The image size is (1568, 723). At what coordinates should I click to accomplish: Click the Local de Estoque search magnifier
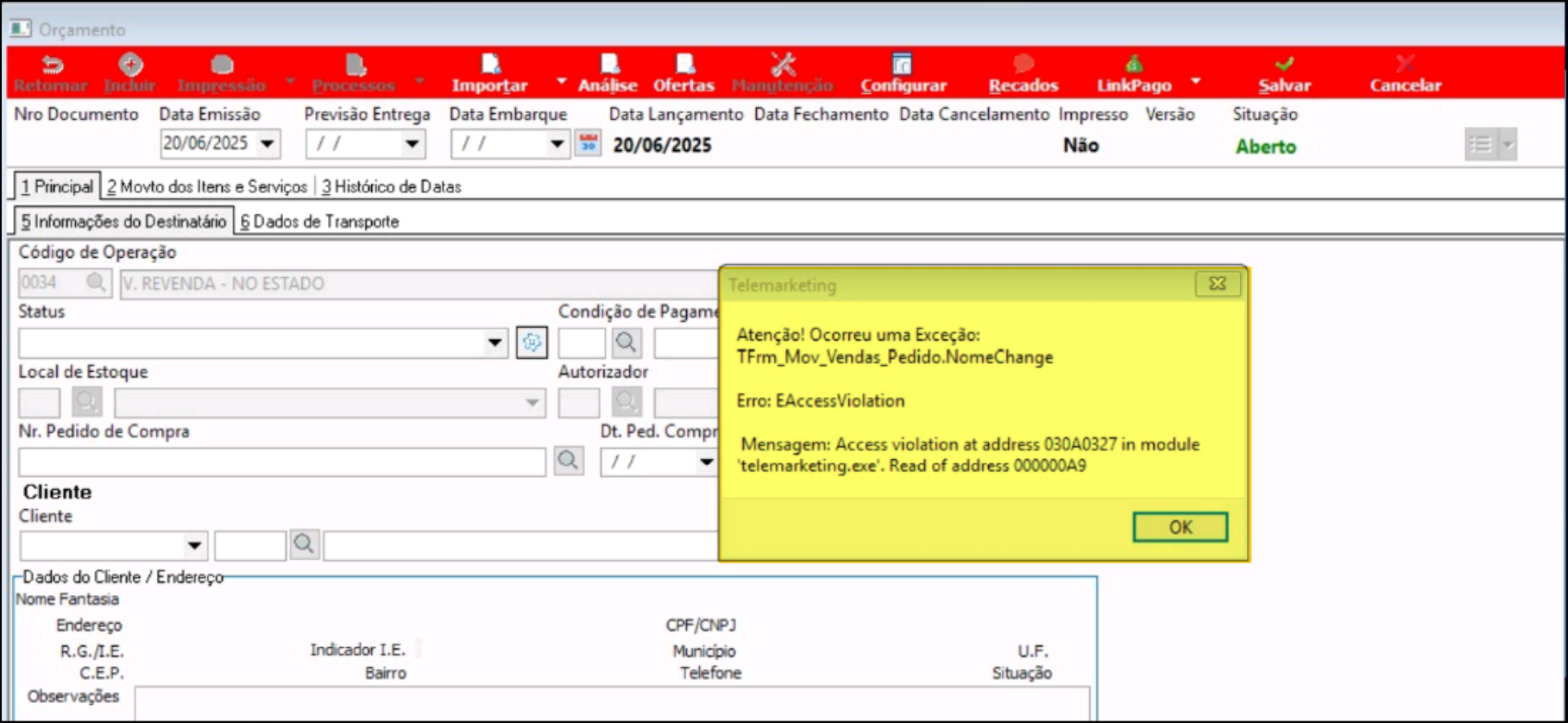86,401
